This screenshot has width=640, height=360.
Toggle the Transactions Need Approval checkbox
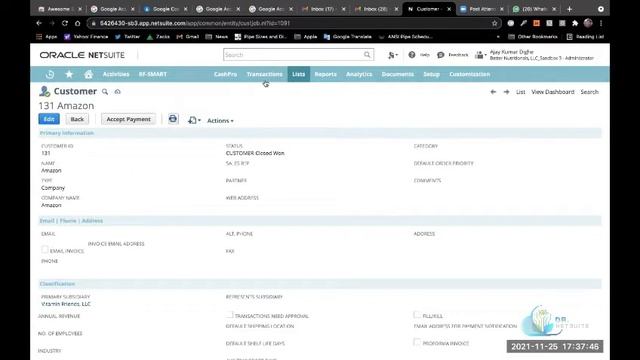point(230,315)
